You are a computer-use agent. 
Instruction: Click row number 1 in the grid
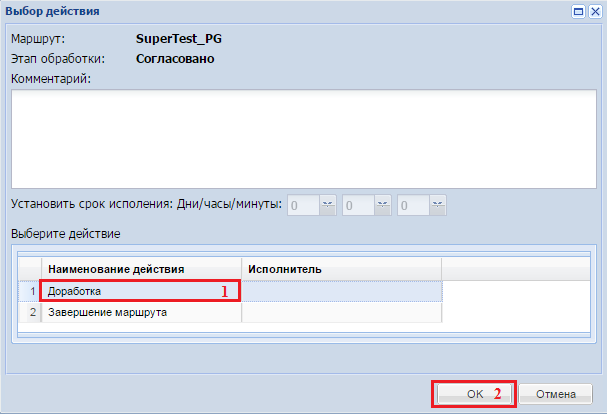32,291
